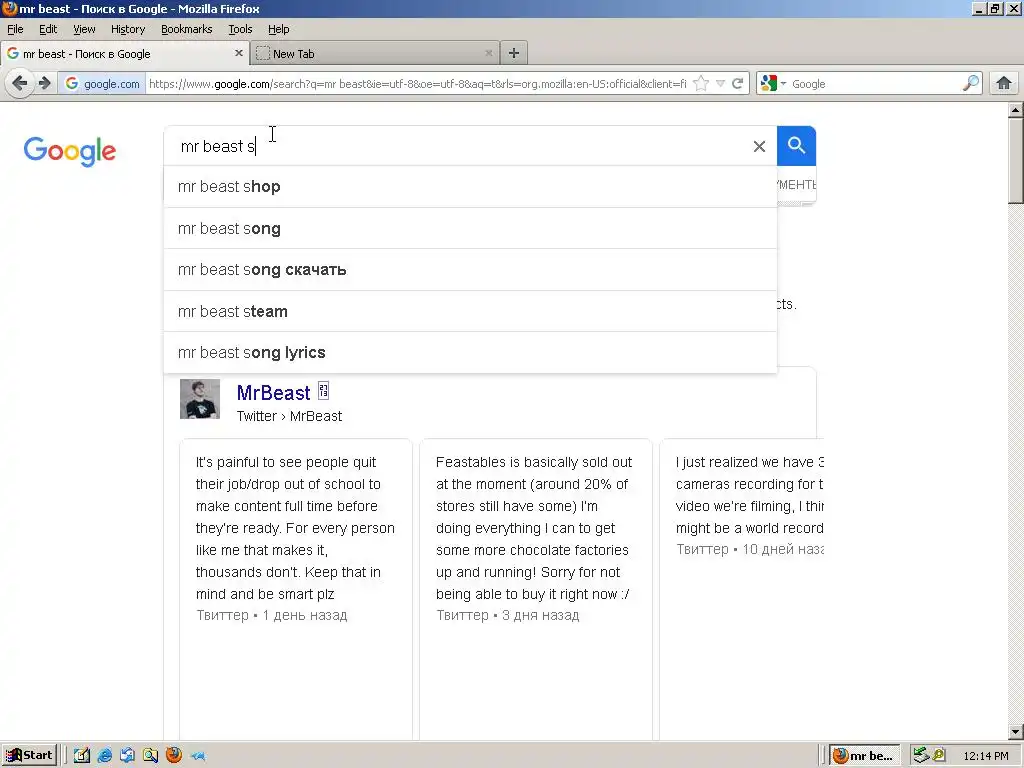Click the system tray icon beside the clock
Screen dimensions: 1024x768
(x=939, y=755)
